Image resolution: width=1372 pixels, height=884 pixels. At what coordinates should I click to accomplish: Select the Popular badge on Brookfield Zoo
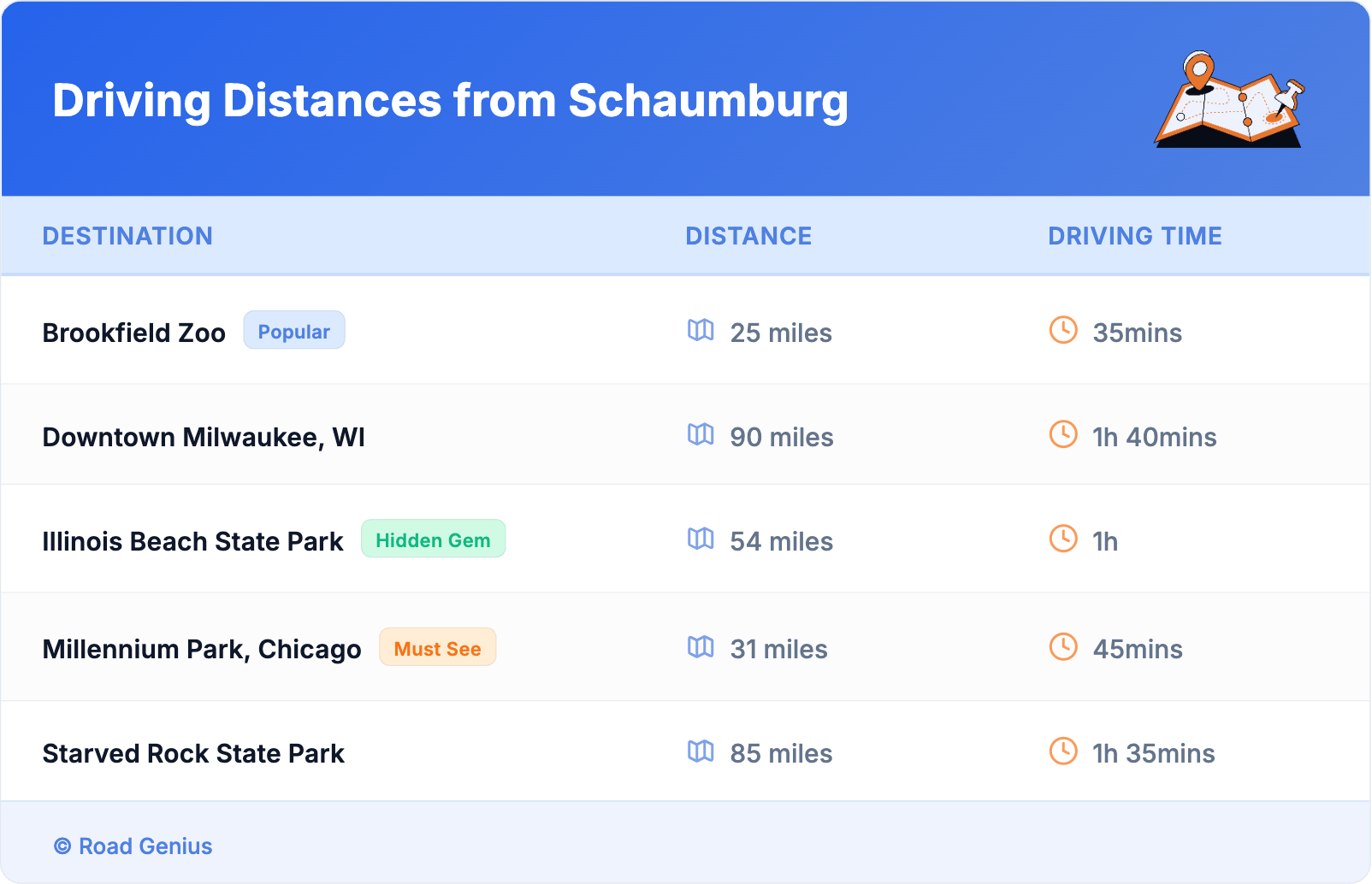(294, 331)
